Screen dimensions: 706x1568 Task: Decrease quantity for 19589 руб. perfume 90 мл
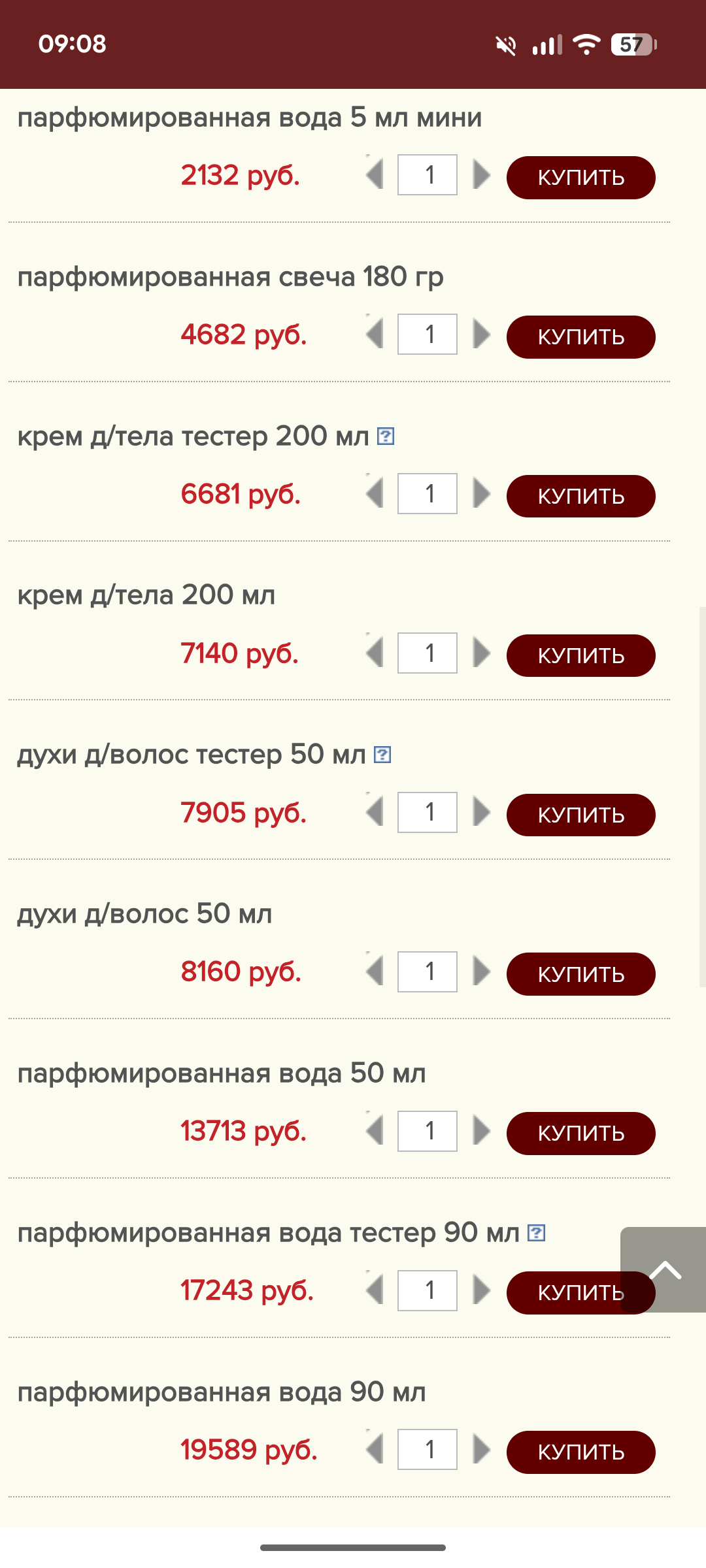(375, 1450)
